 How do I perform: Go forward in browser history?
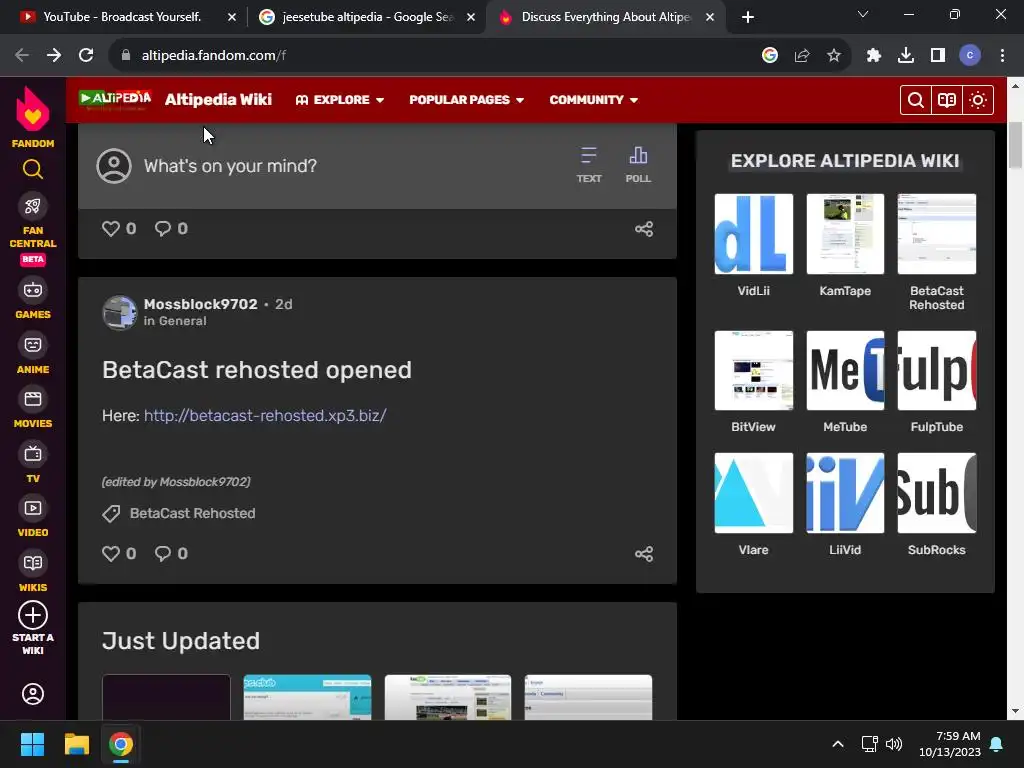tap(54, 56)
